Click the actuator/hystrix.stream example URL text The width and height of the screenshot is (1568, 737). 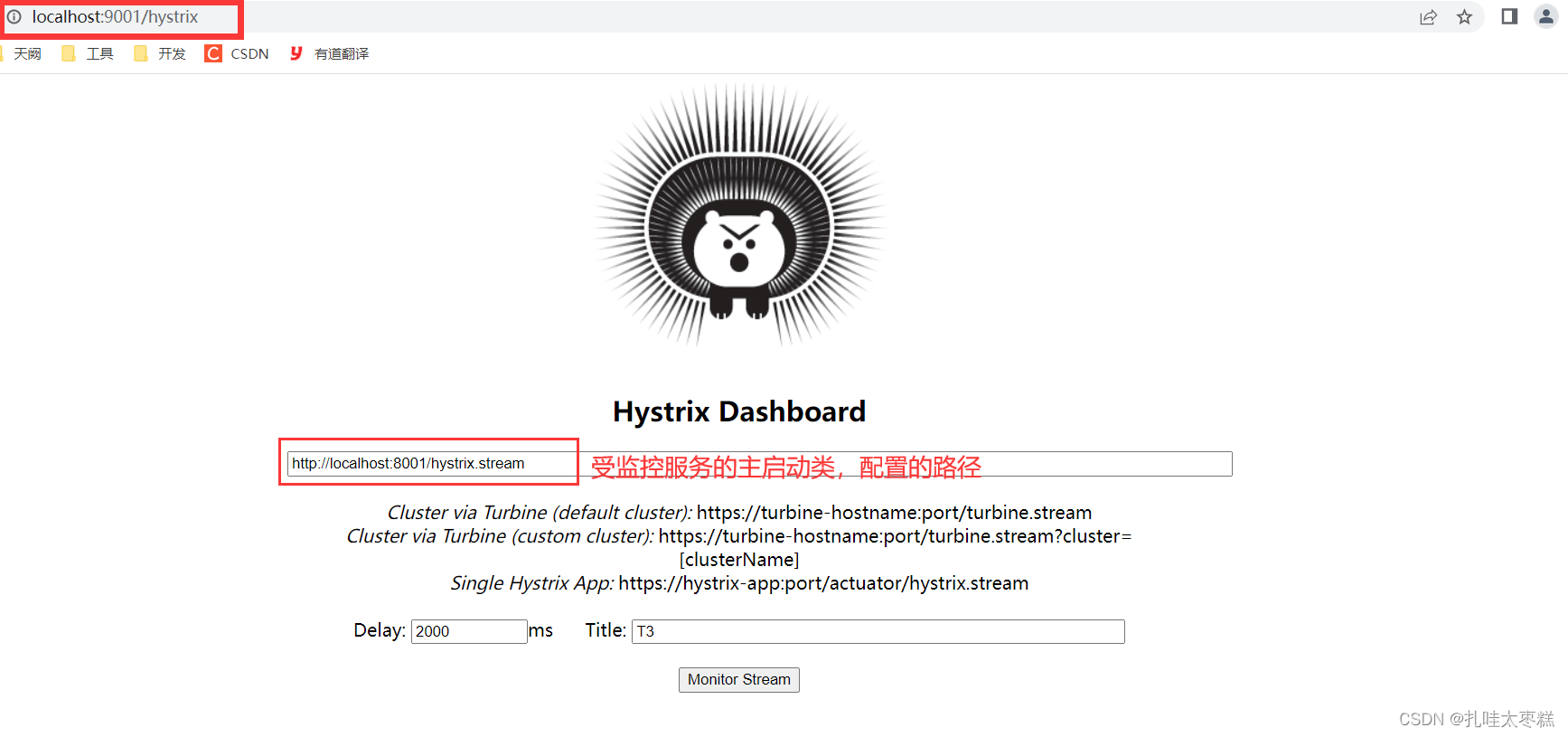coord(823,583)
